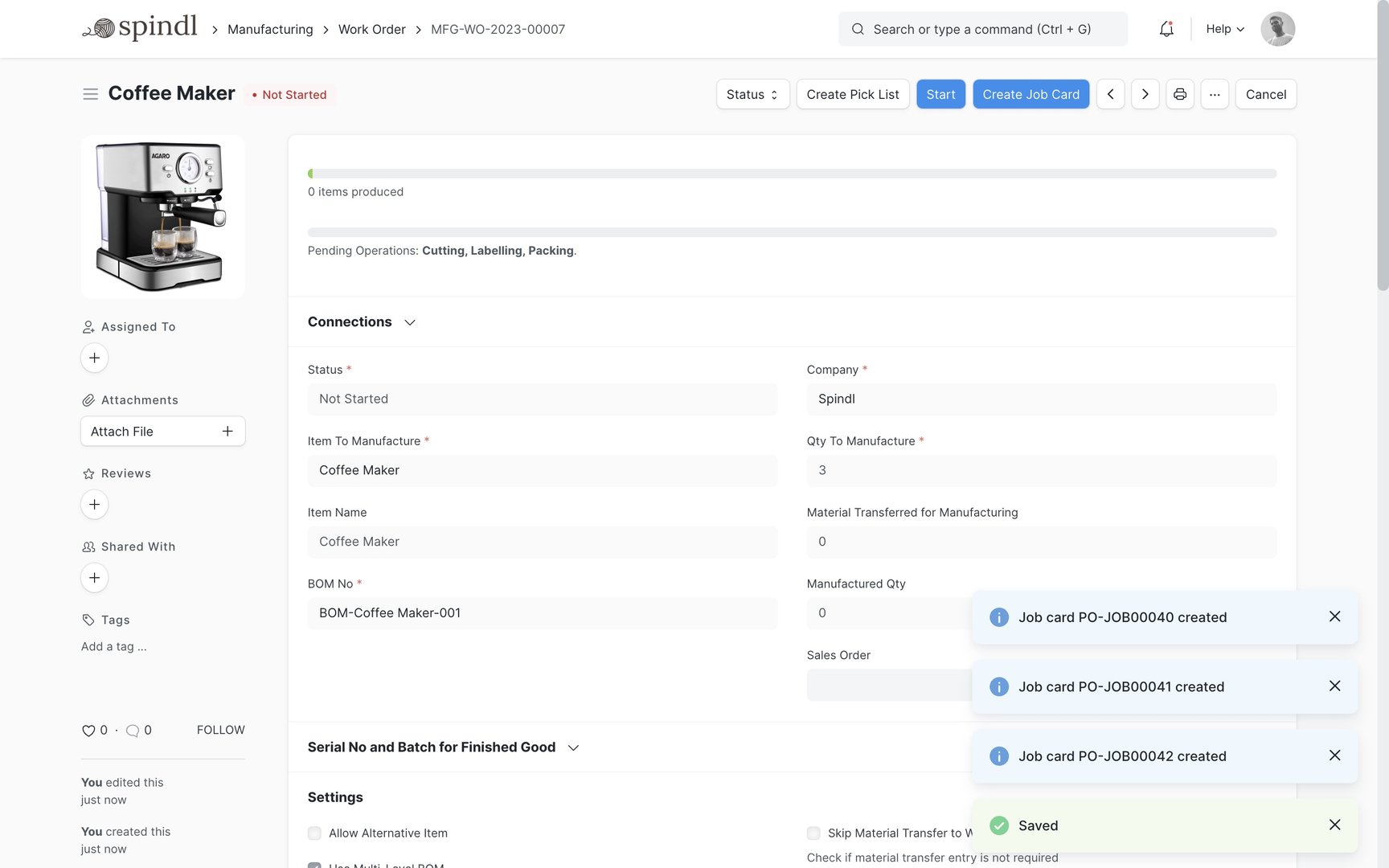The width and height of the screenshot is (1389, 868).
Task: Click the items produced progress bar
Action: point(792,173)
